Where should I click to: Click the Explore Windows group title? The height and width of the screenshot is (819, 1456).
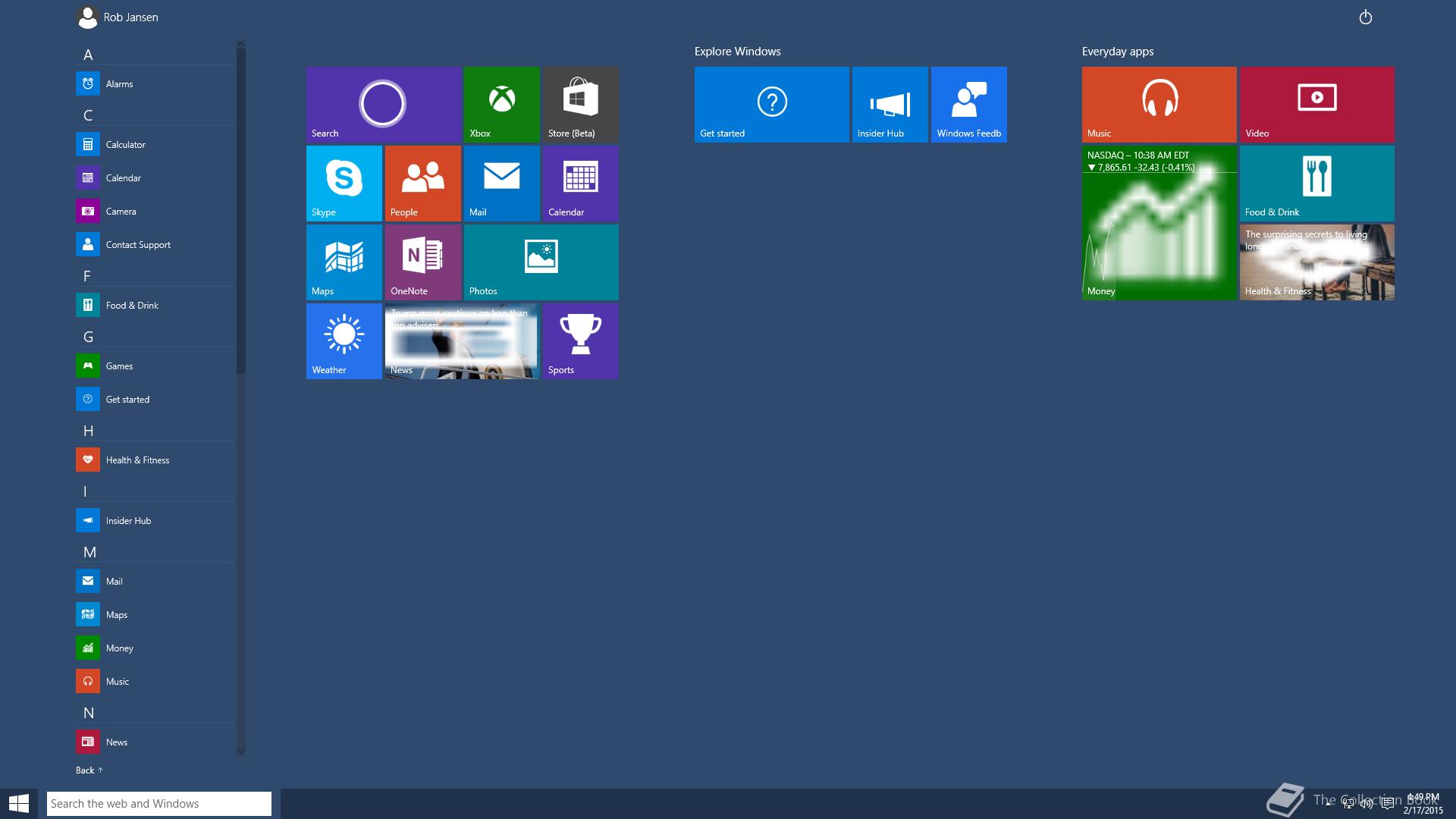point(738,52)
